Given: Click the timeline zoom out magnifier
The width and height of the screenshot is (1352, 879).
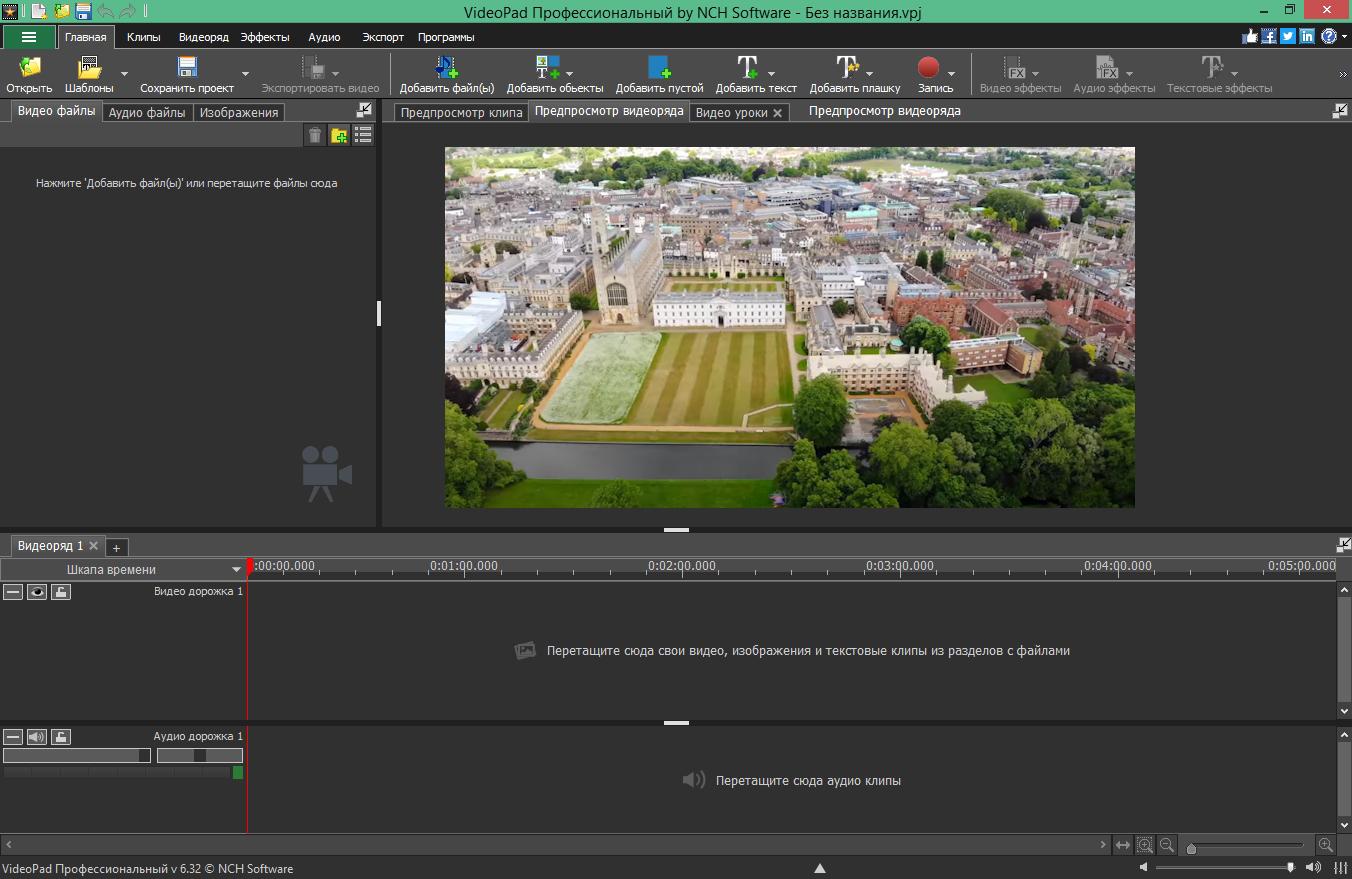Looking at the screenshot, I should (x=1167, y=845).
